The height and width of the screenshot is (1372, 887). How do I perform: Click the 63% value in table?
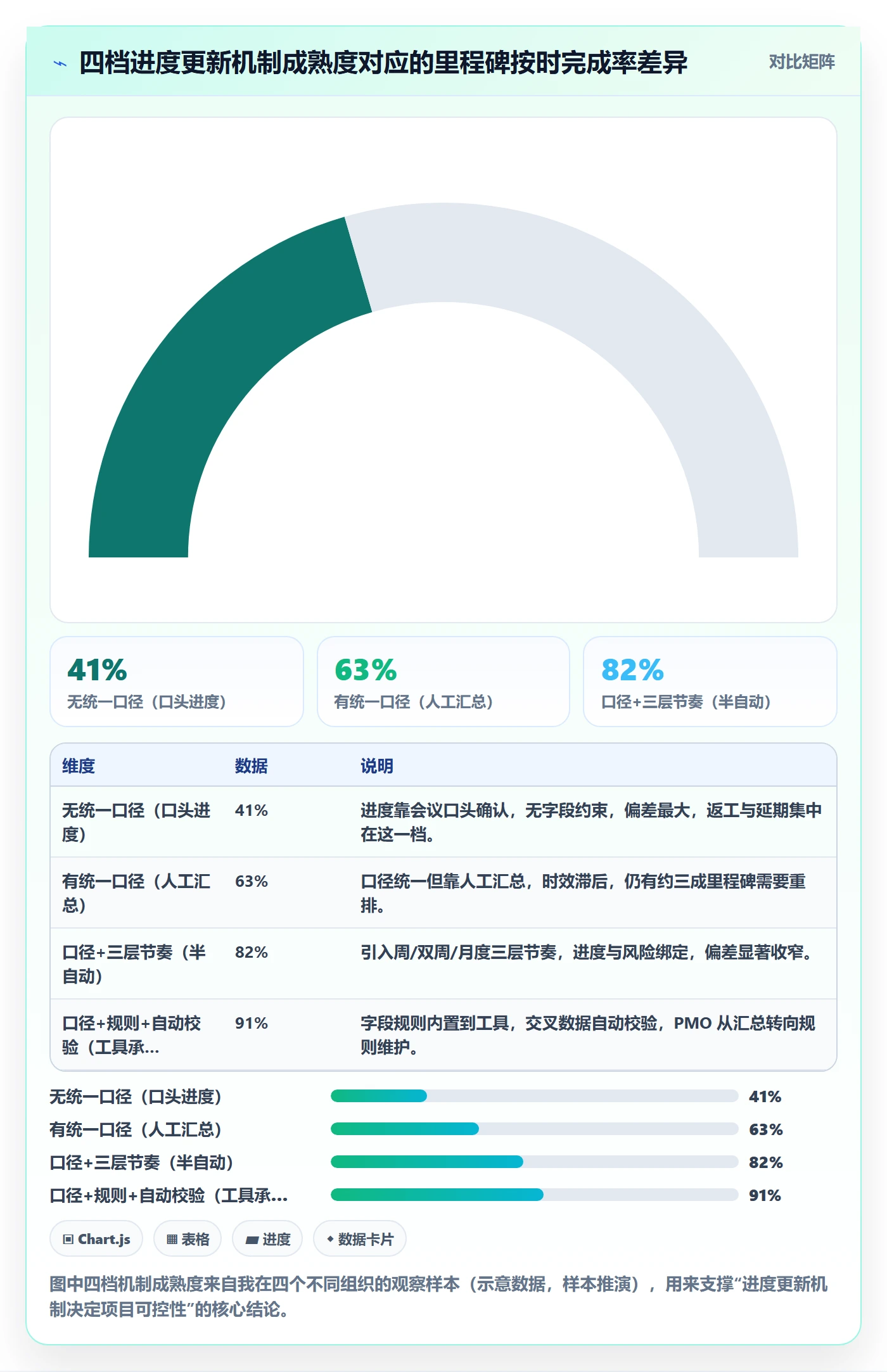(252, 881)
